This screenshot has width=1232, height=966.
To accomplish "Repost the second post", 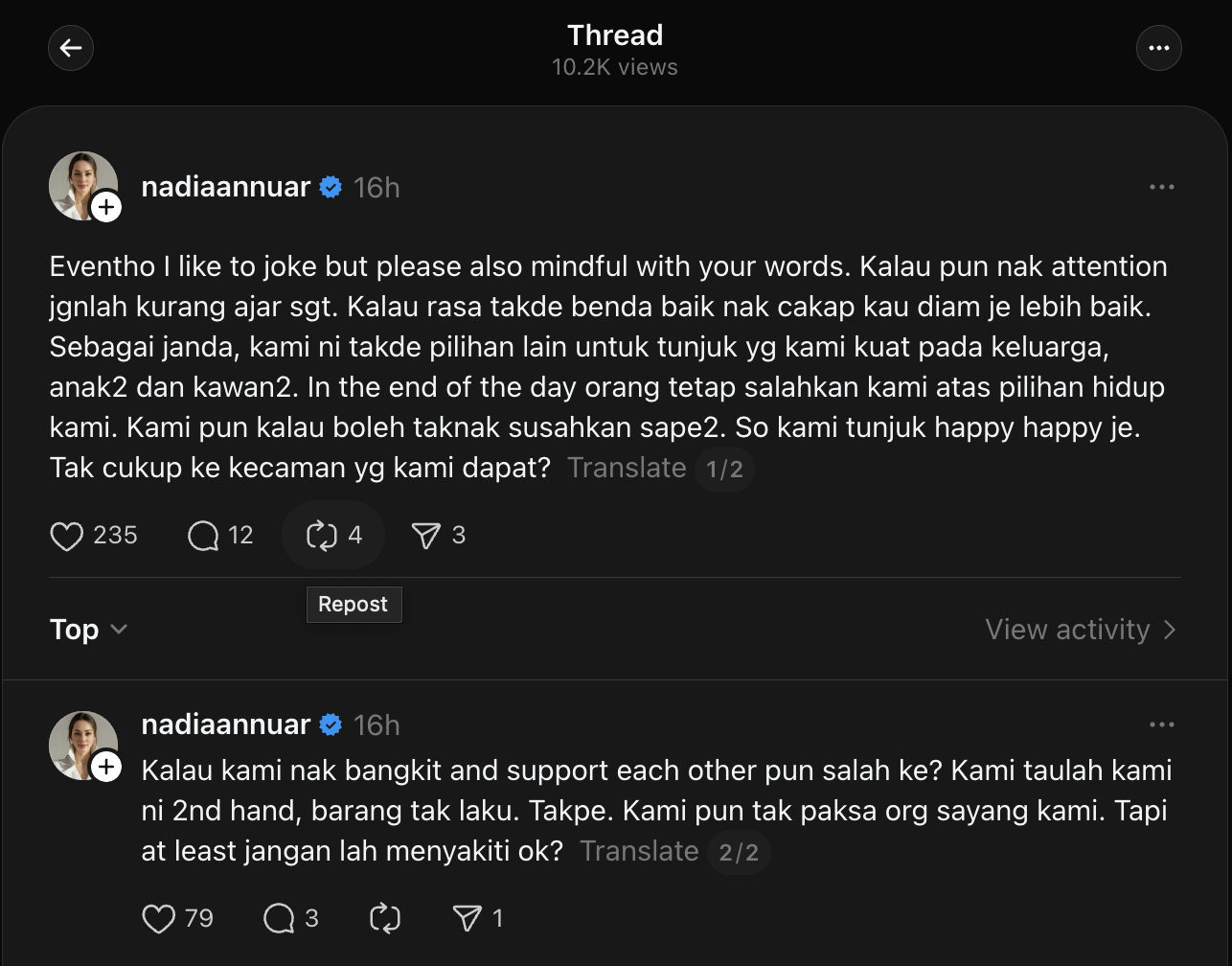I will coord(384,919).
